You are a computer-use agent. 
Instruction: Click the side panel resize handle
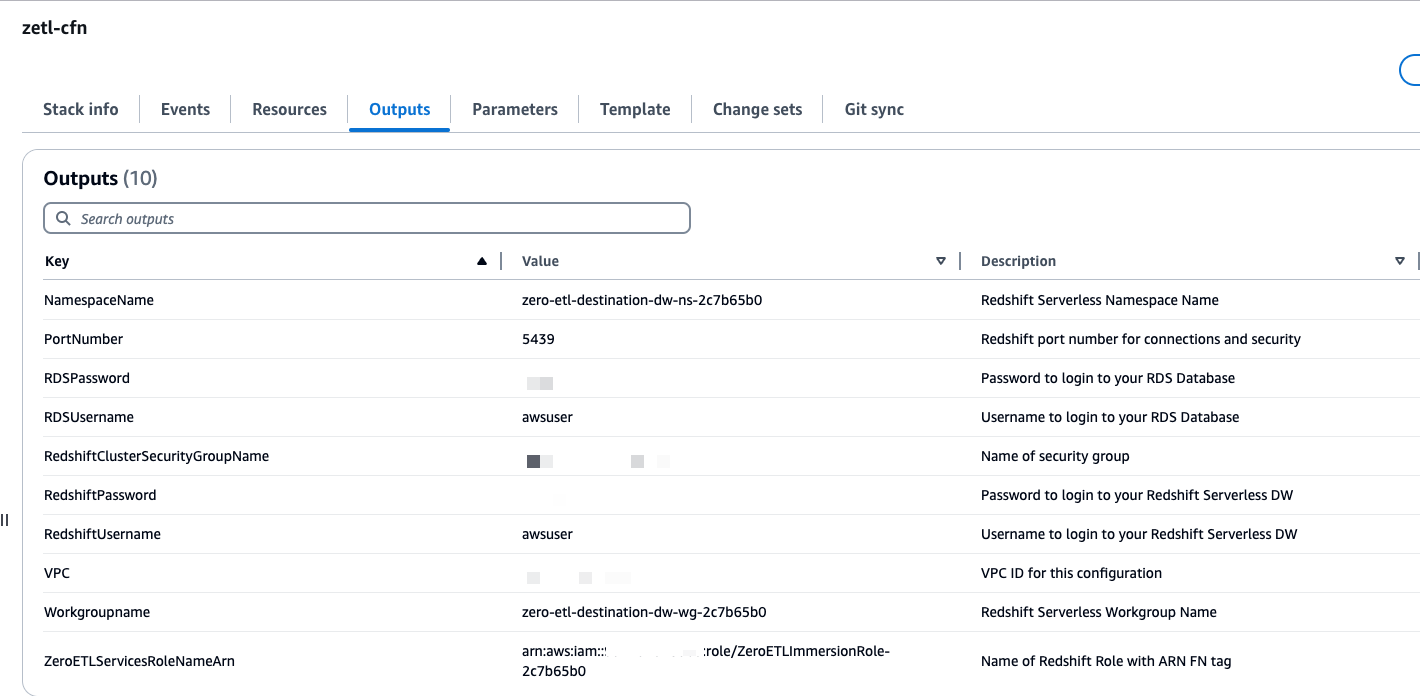tap(5, 520)
